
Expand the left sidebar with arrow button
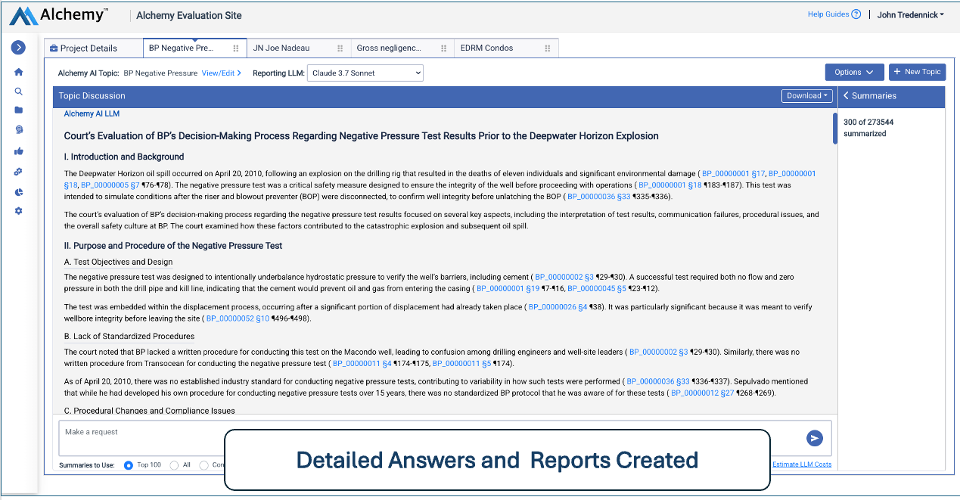click(18, 47)
